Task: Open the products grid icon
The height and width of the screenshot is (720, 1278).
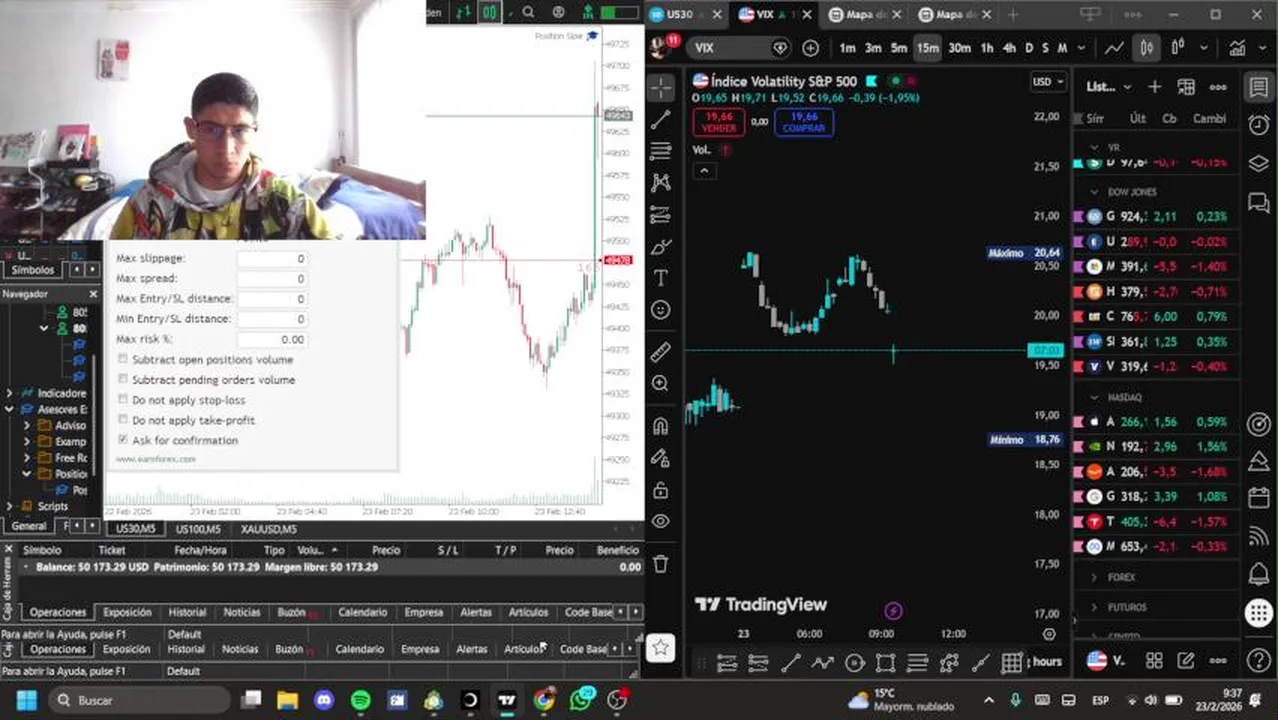Action: click(1259, 613)
